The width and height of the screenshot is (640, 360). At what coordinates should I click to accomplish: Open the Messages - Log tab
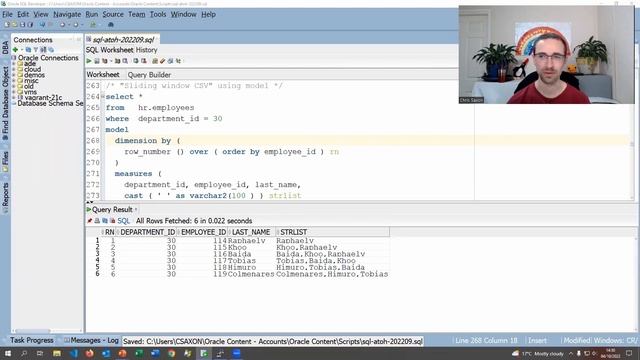pos(91,340)
